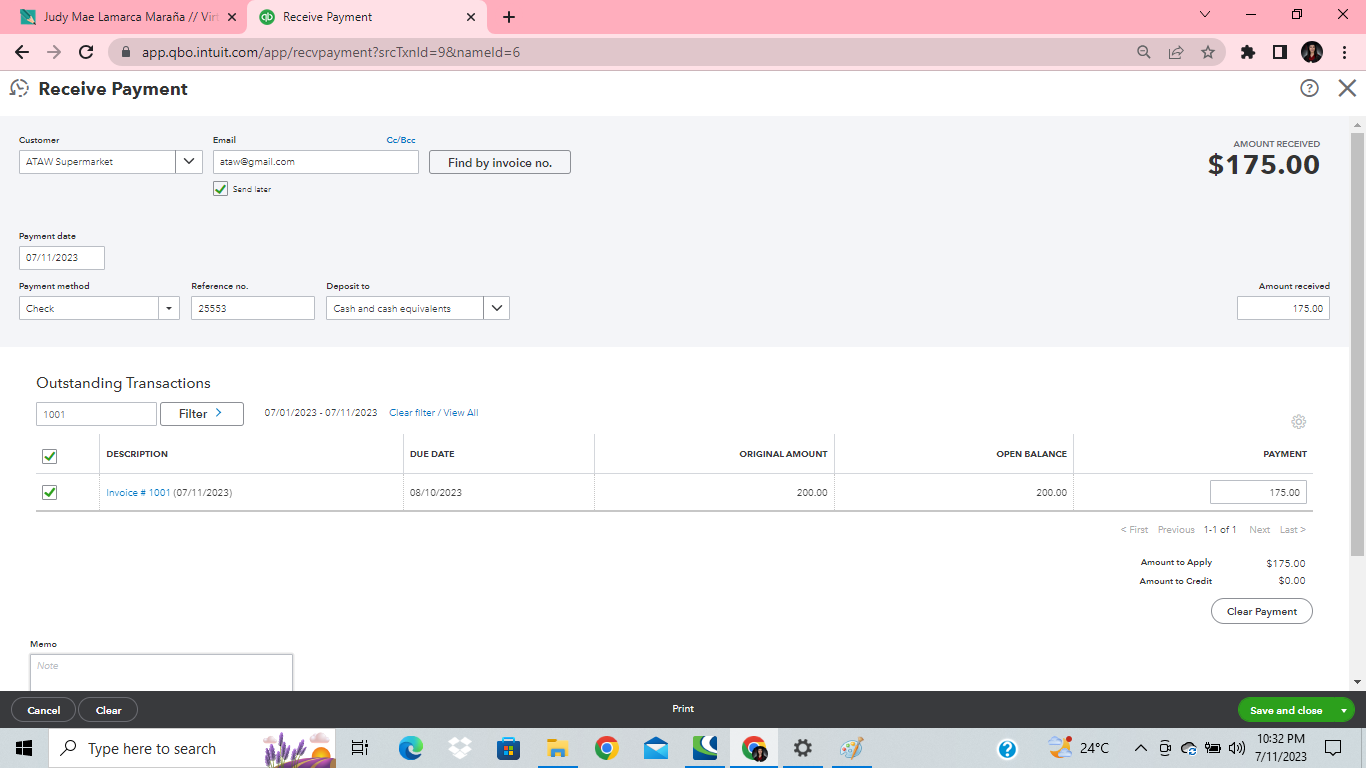Uncheck the Send later checkbox
This screenshot has height=768, width=1366.
tap(221, 189)
